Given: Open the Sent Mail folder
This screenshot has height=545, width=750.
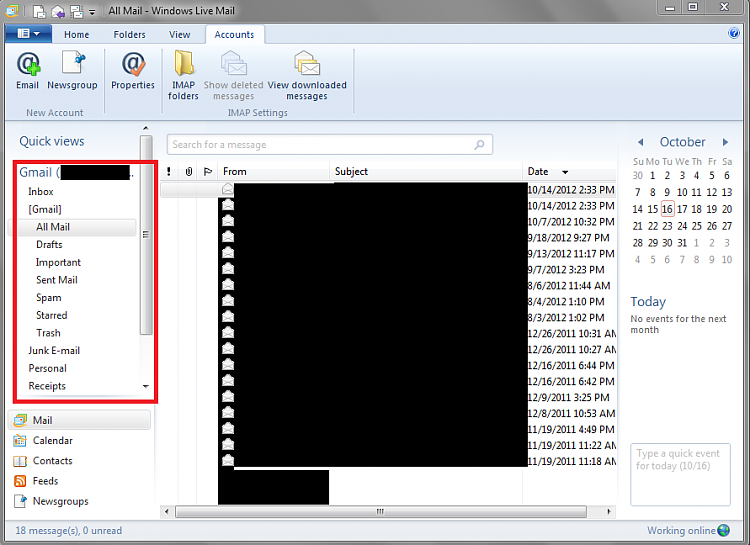Looking at the screenshot, I should 56,280.
